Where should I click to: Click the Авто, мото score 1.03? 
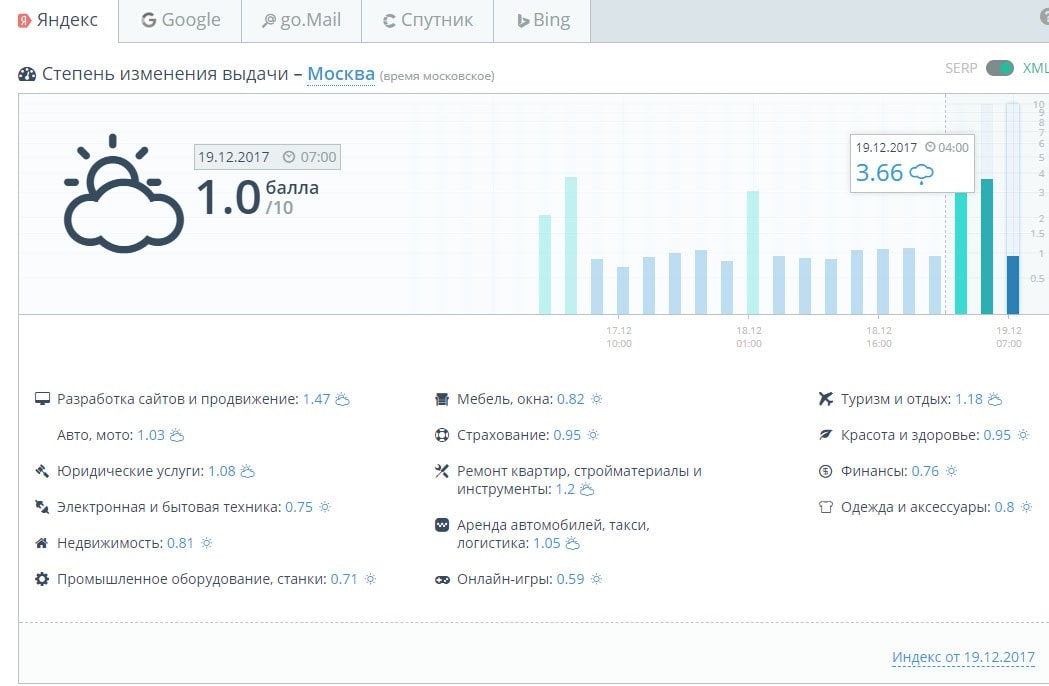point(150,435)
